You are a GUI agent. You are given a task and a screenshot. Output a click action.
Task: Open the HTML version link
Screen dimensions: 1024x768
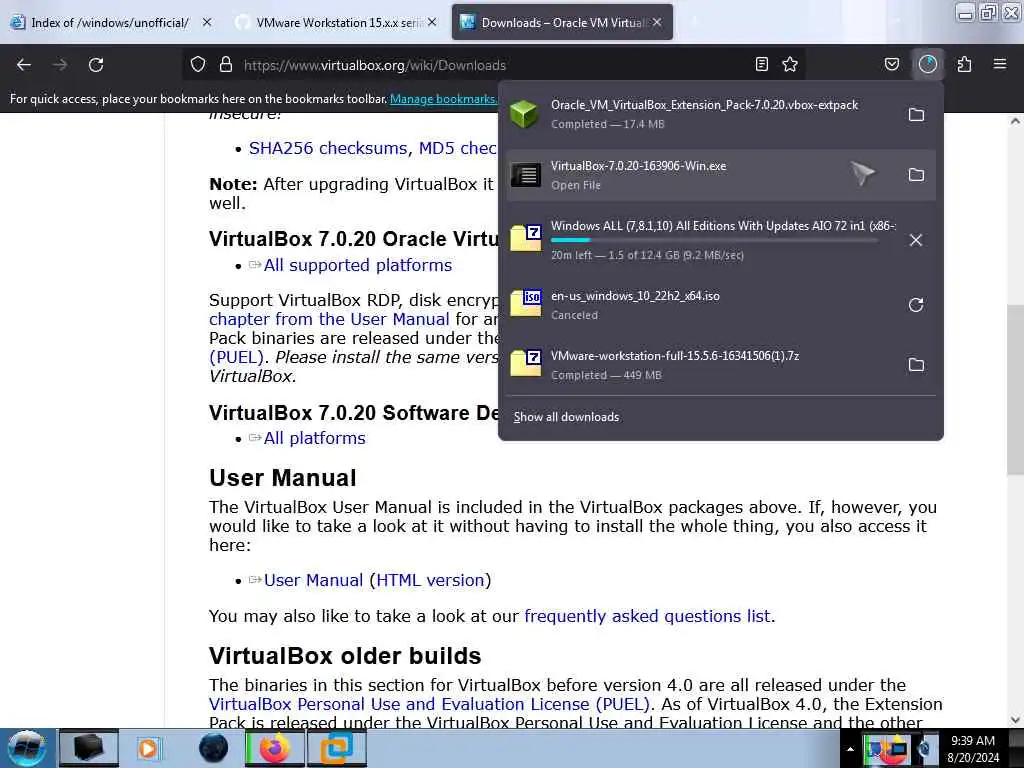(430, 580)
